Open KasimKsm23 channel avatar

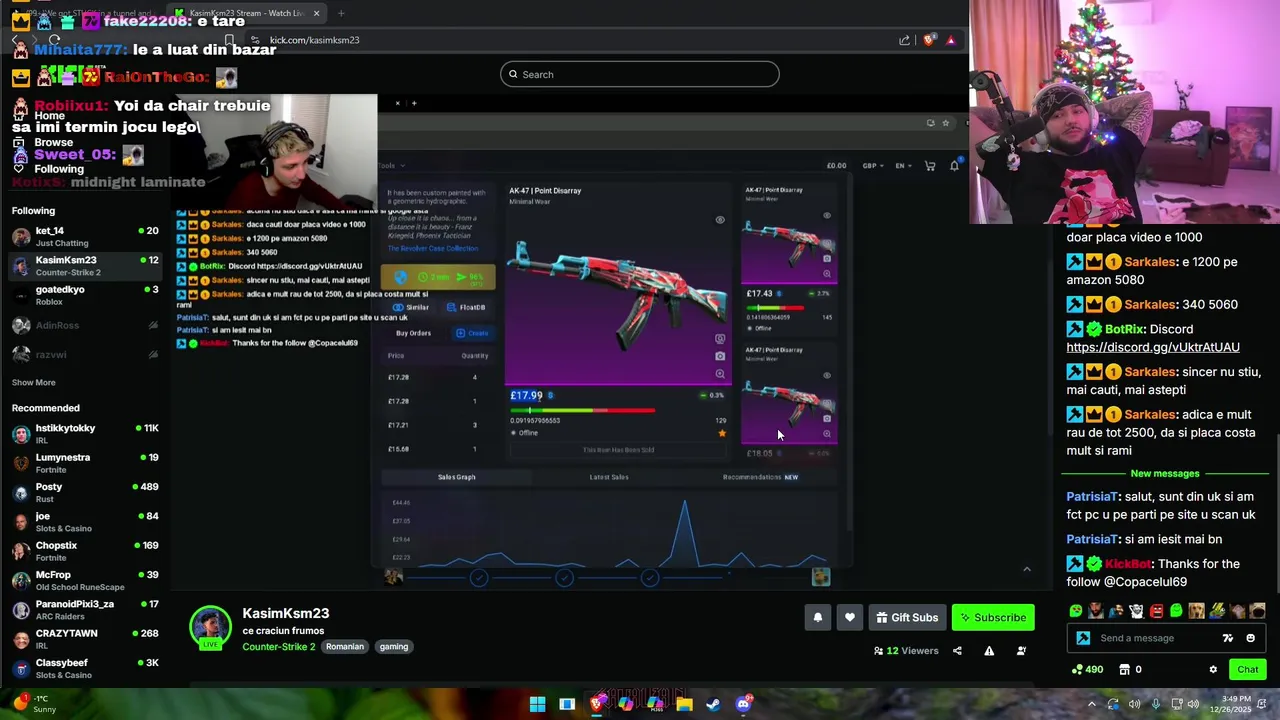[210, 626]
